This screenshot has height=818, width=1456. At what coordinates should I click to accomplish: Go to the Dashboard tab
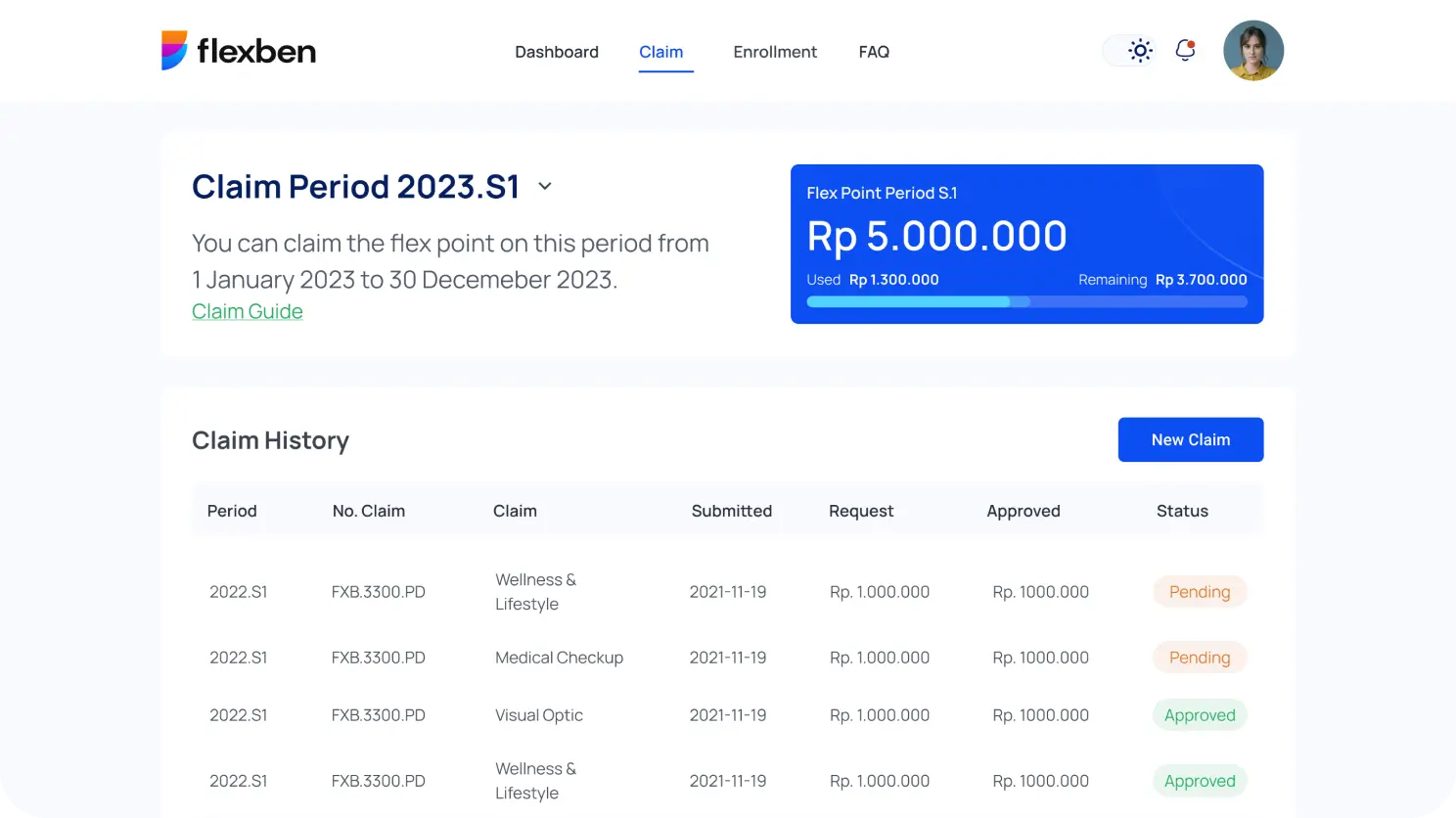[x=556, y=52]
